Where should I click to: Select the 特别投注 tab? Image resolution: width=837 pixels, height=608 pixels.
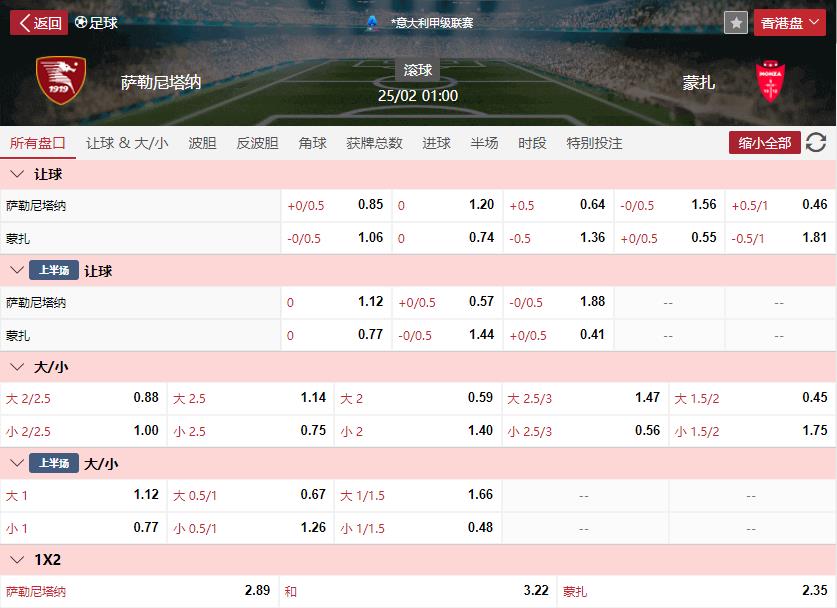point(594,143)
